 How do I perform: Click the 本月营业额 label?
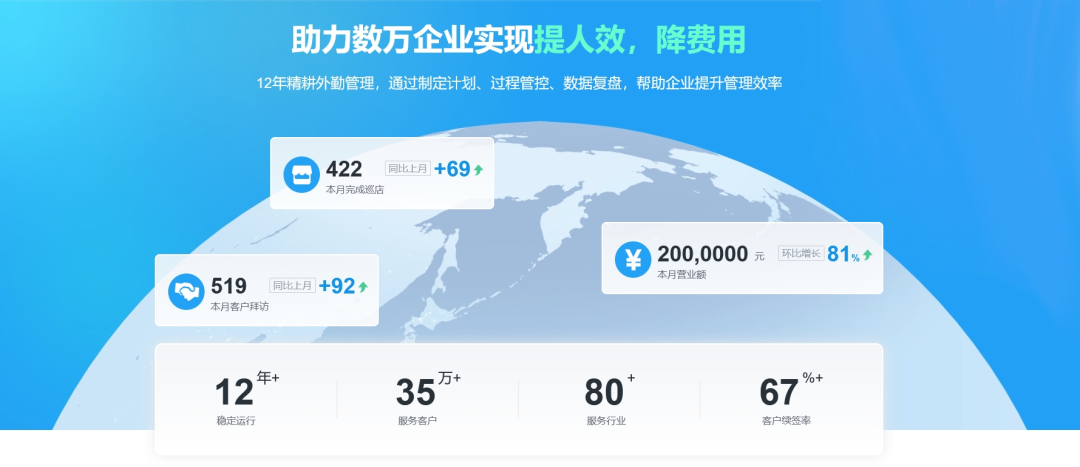(682, 274)
